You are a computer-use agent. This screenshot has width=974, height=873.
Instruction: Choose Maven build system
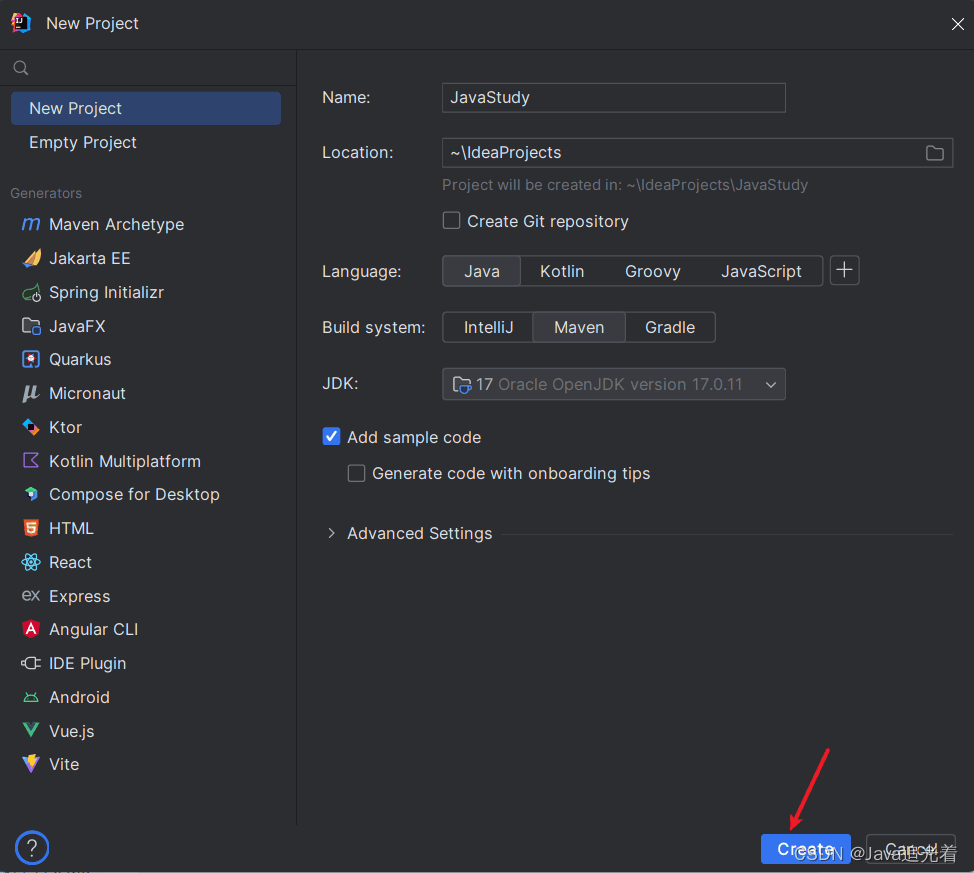click(579, 327)
